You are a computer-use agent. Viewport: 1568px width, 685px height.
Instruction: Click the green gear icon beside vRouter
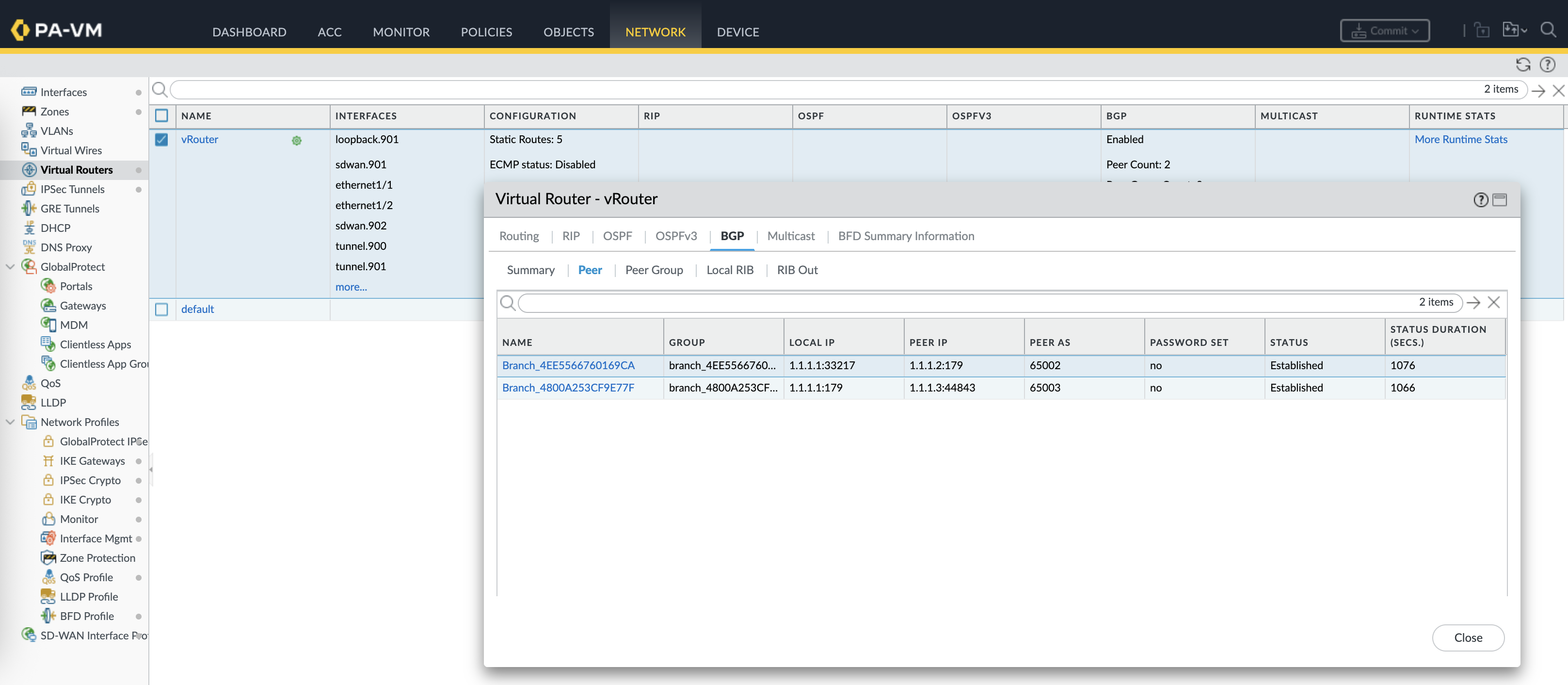click(296, 140)
